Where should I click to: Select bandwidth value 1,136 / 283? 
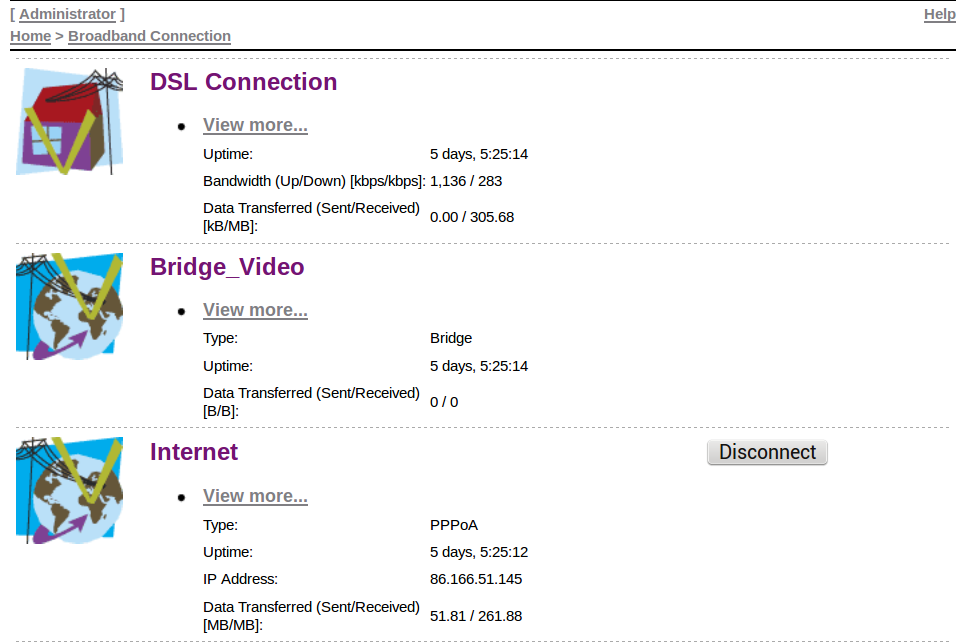click(x=466, y=181)
